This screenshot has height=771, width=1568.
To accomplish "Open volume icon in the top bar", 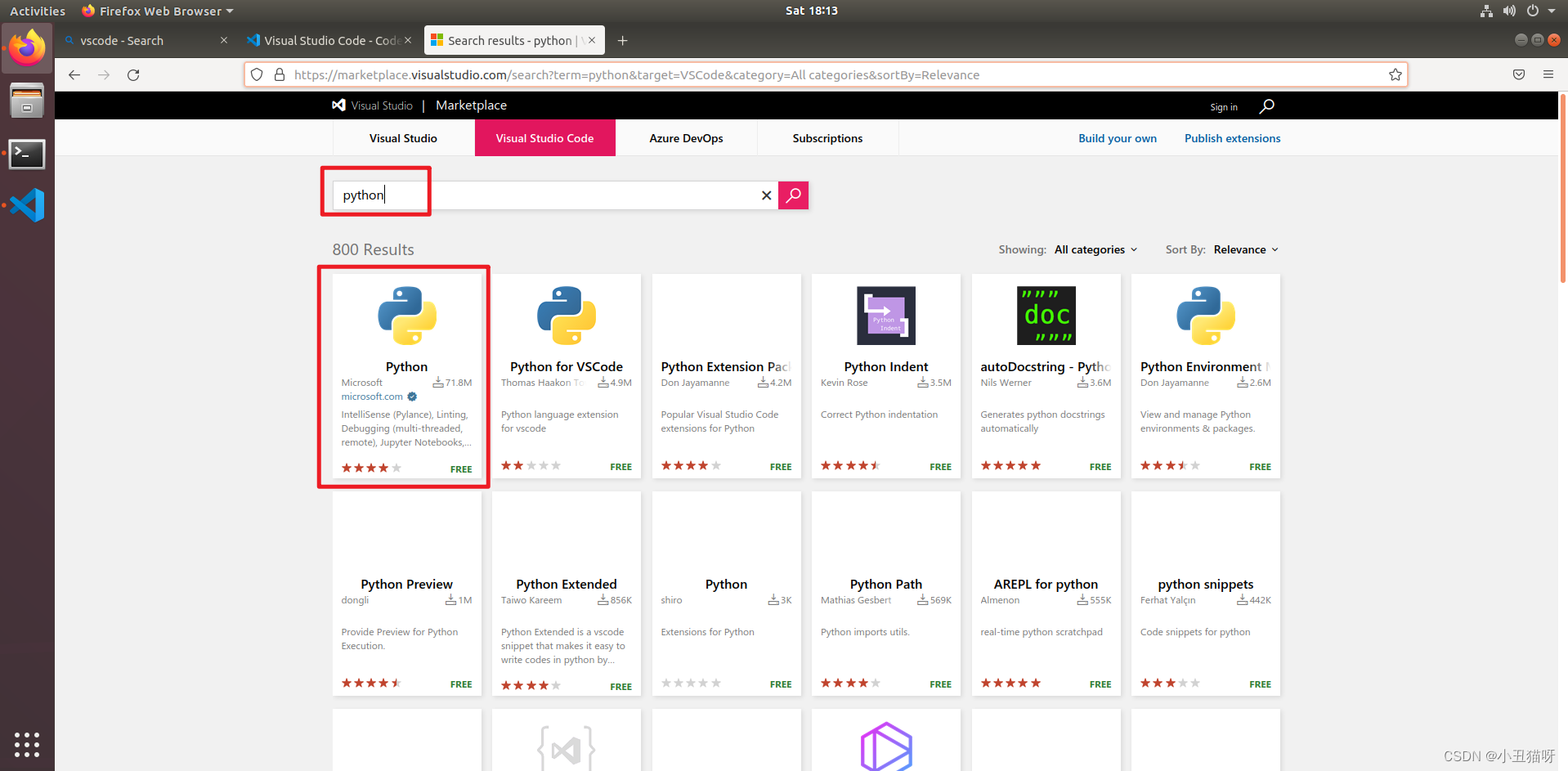I will pyautogui.click(x=1509, y=11).
